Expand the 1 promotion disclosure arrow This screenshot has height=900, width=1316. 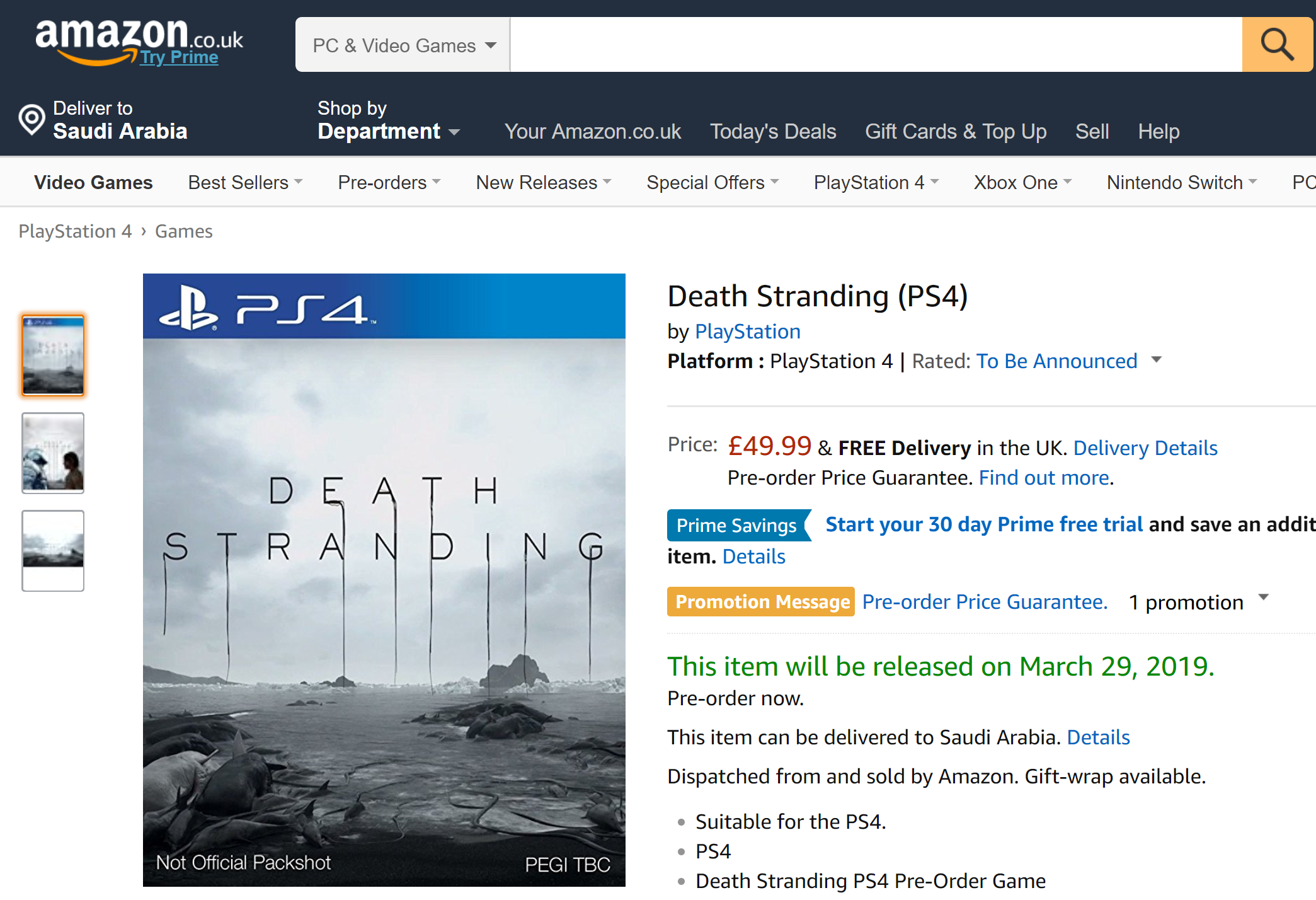pos(1263,597)
